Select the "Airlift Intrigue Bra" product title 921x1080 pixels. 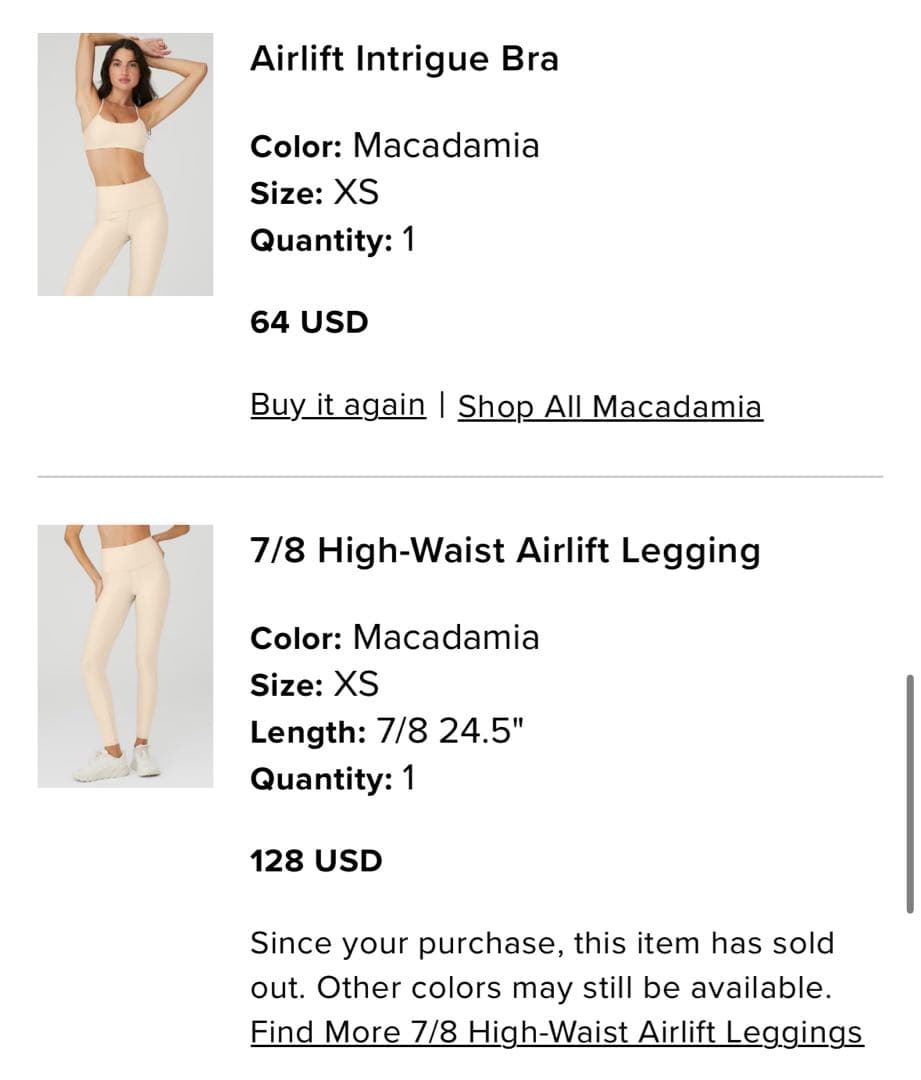tap(404, 59)
